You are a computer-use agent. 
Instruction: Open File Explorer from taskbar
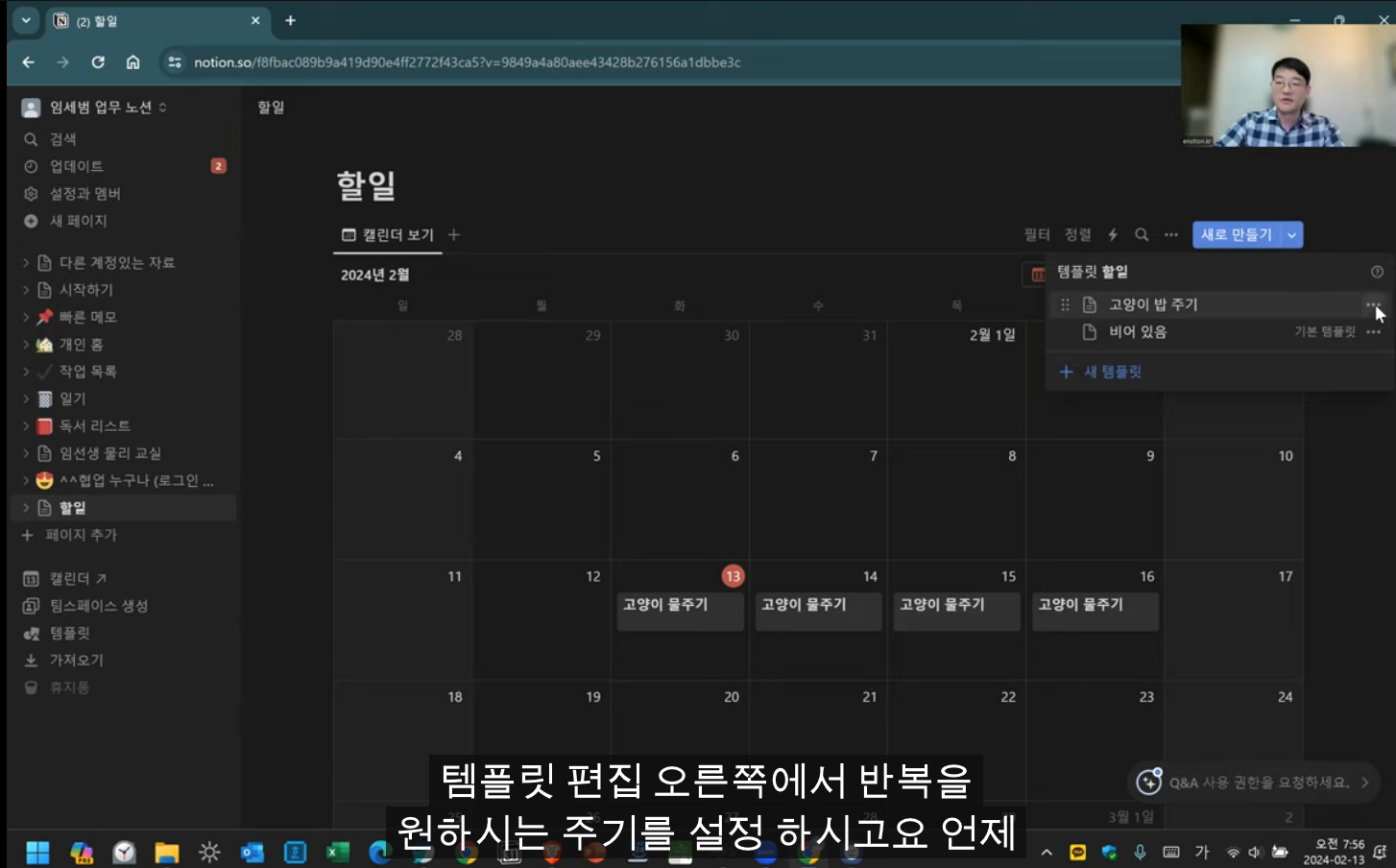166,852
